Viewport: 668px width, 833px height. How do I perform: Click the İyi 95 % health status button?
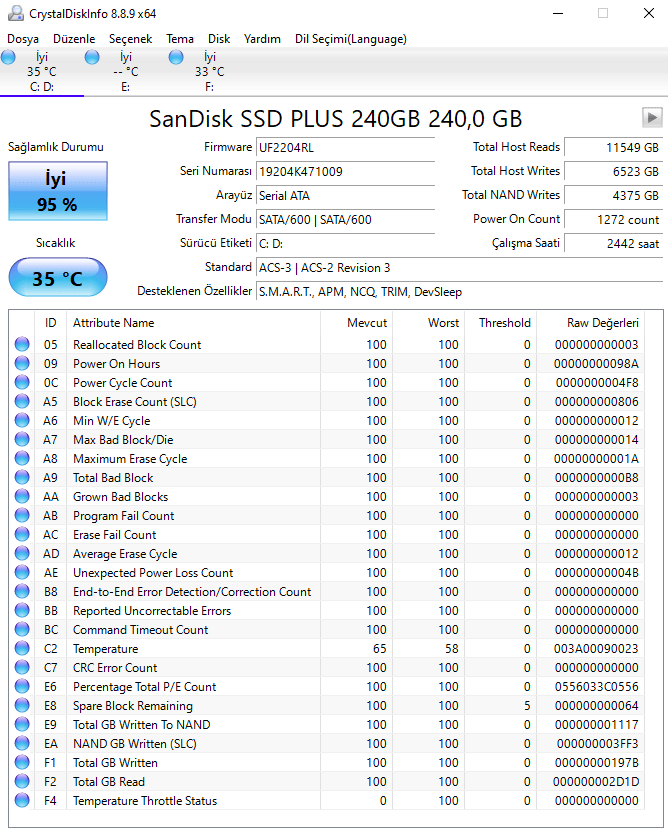(x=57, y=191)
